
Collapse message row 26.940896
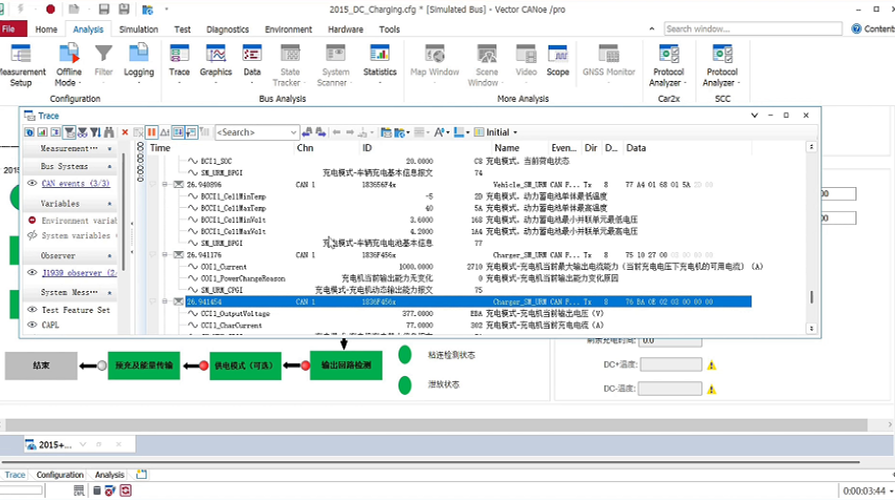164,184
